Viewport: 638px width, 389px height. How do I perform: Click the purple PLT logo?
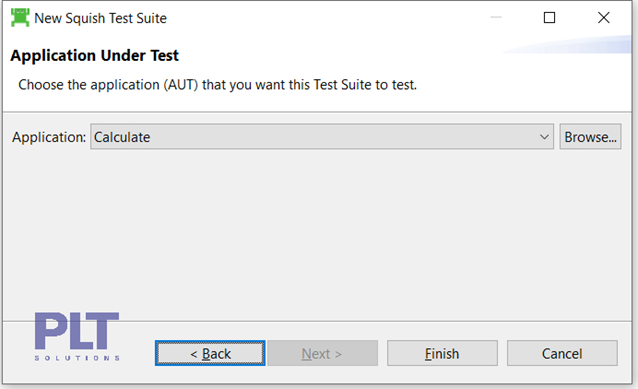tap(77, 331)
